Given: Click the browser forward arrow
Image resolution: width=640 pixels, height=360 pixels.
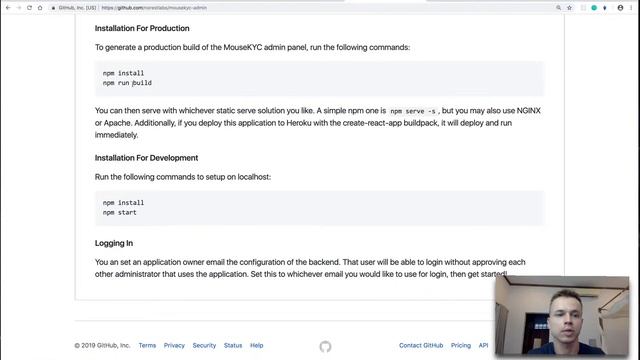Looking at the screenshot, I should pyautogui.click(x=18, y=8).
